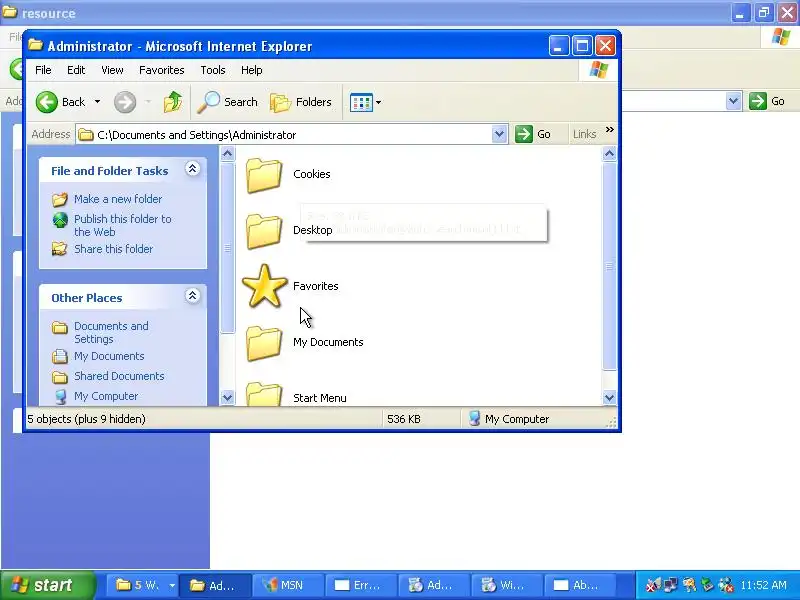Open the Search pane
Image resolution: width=800 pixels, height=600 pixels.
coord(228,102)
